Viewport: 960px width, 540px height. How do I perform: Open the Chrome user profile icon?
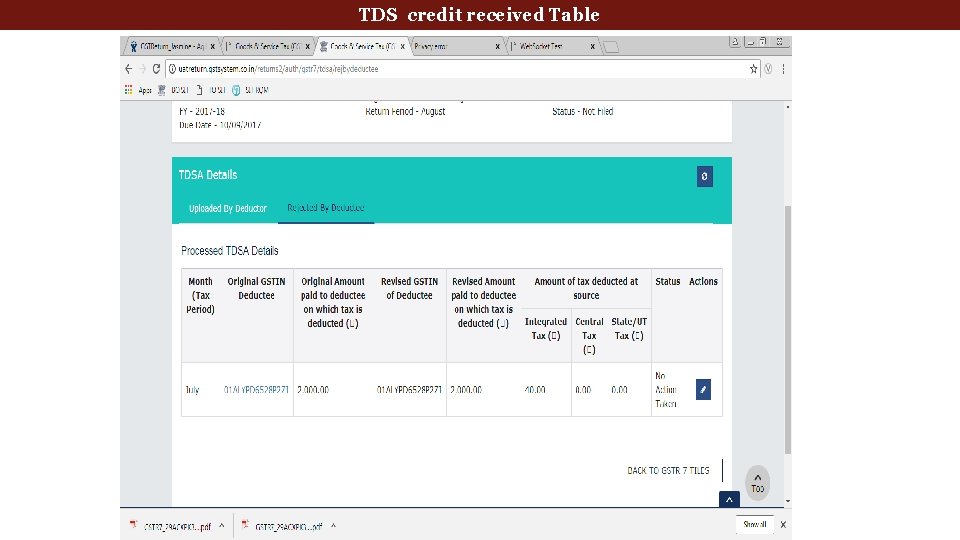[x=735, y=42]
